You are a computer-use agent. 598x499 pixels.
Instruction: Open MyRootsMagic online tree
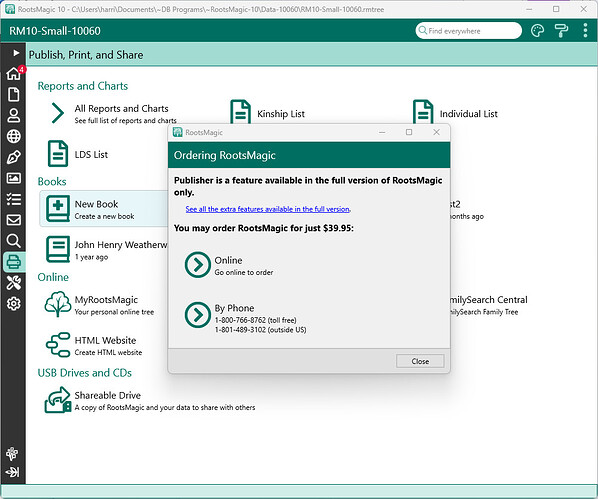pos(99,305)
